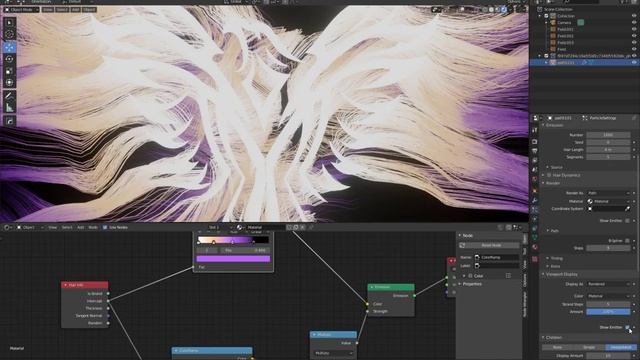This screenshot has width=640, height=360.
Task: Open the viewport Select menu
Action: 62,9
